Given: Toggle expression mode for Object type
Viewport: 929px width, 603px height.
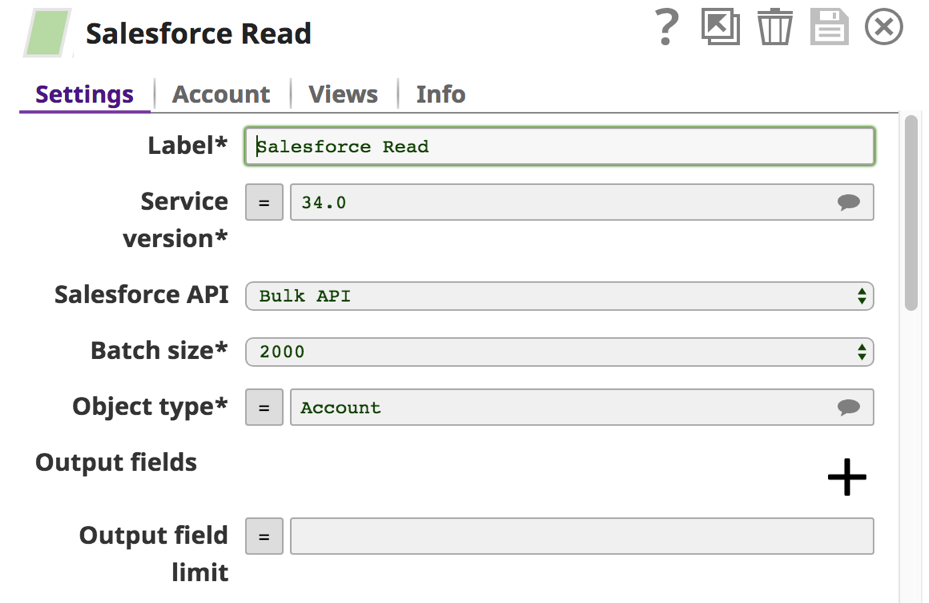Looking at the screenshot, I should tap(264, 407).
